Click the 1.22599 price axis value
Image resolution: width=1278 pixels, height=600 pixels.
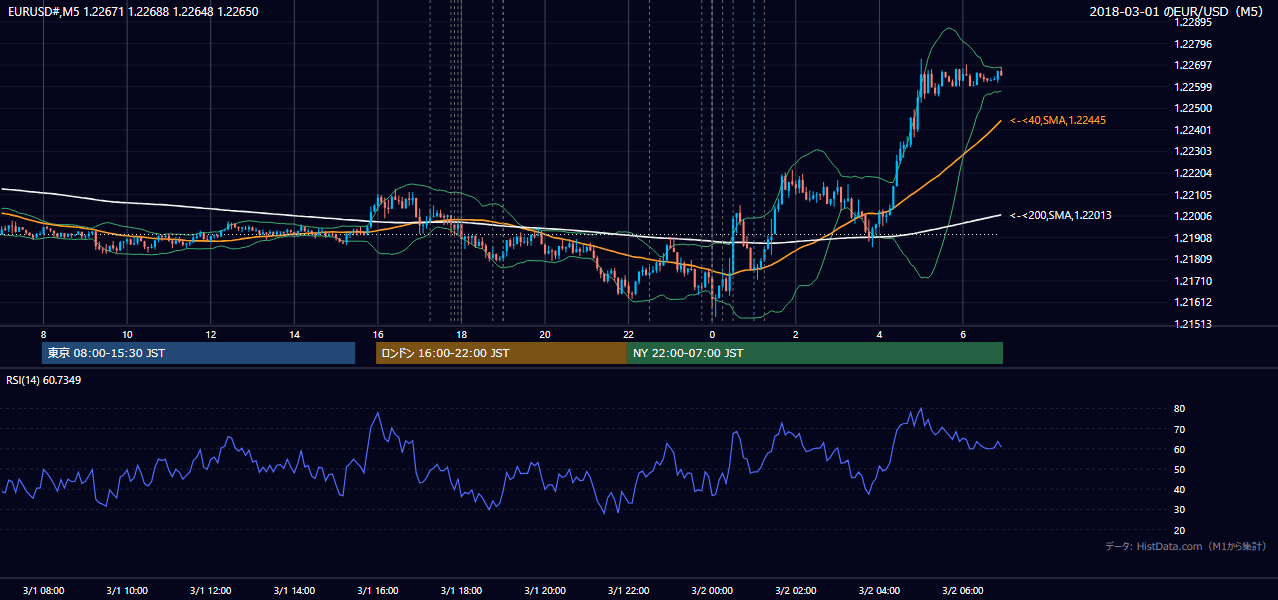click(x=1192, y=87)
